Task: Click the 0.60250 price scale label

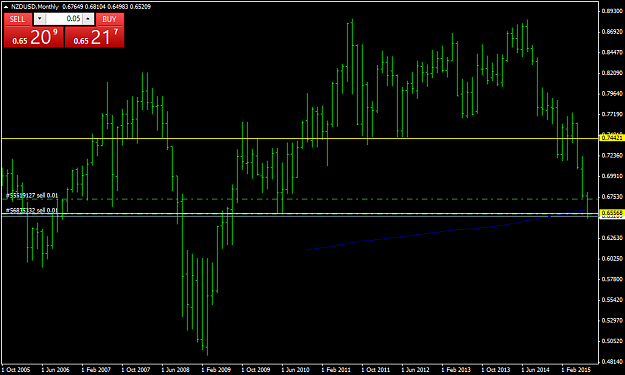Action: click(612, 259)
